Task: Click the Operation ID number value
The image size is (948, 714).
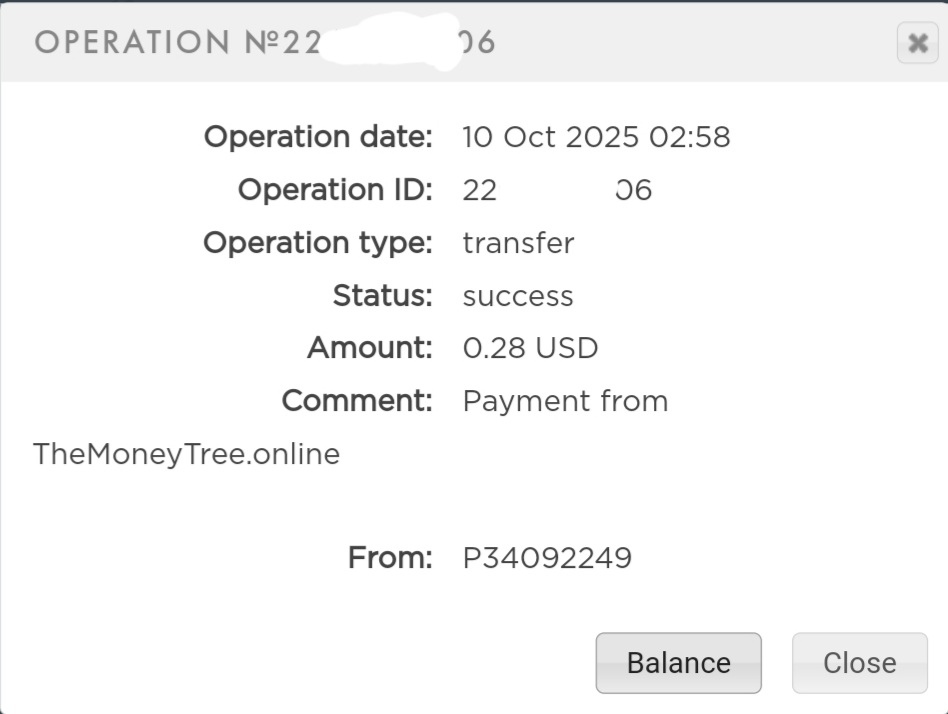Action: click(556, 190)
